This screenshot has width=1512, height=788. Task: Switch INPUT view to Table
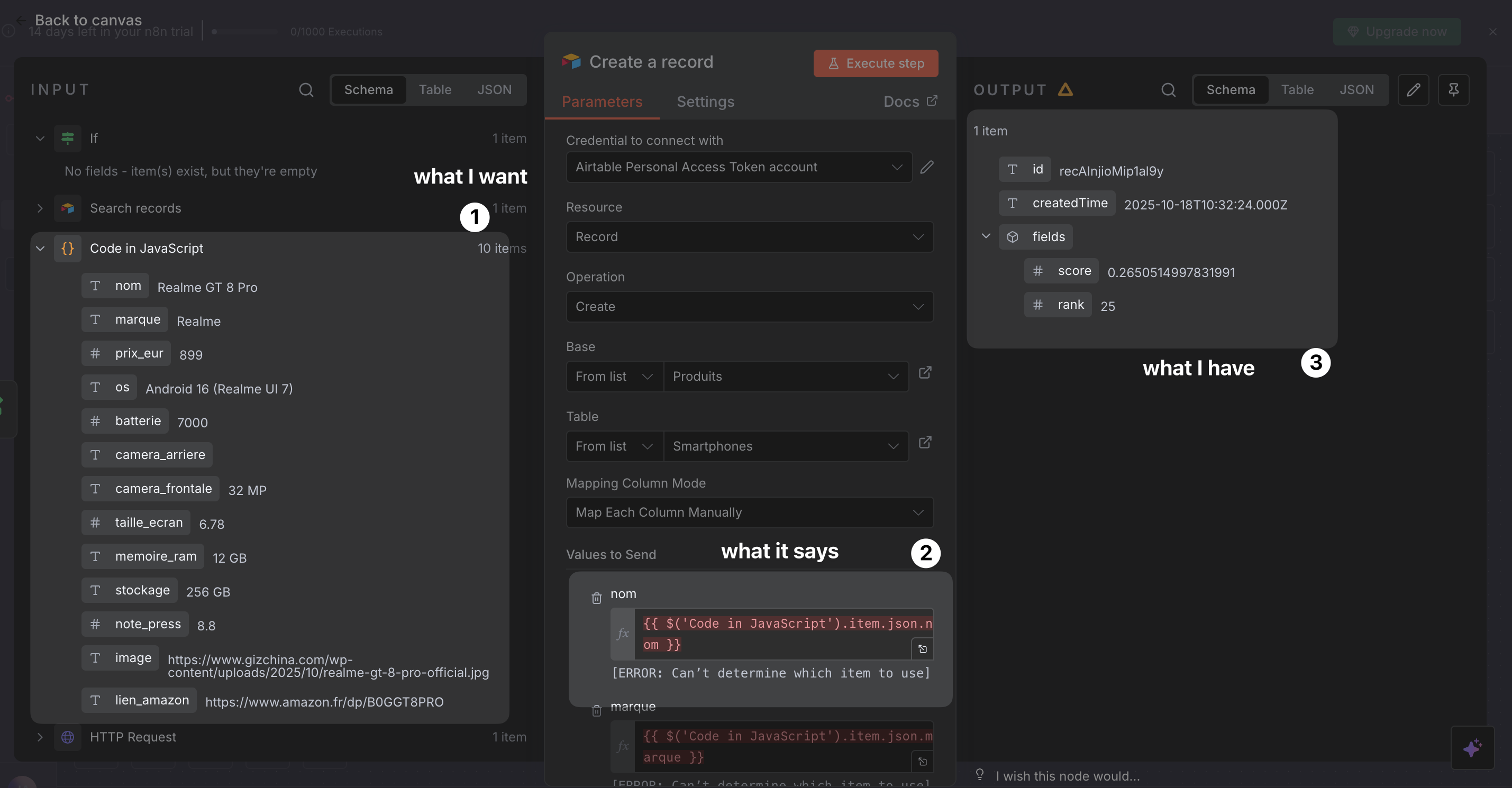[x=435, y=90]
